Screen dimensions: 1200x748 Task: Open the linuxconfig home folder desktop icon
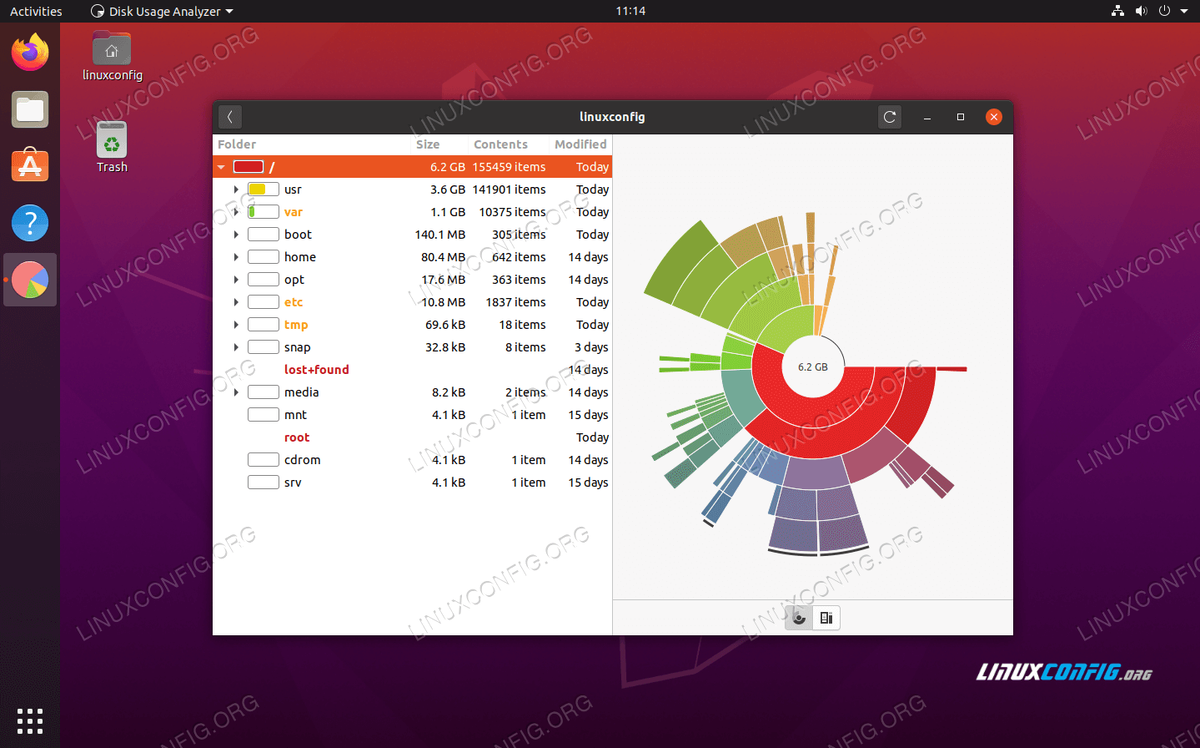112,56
